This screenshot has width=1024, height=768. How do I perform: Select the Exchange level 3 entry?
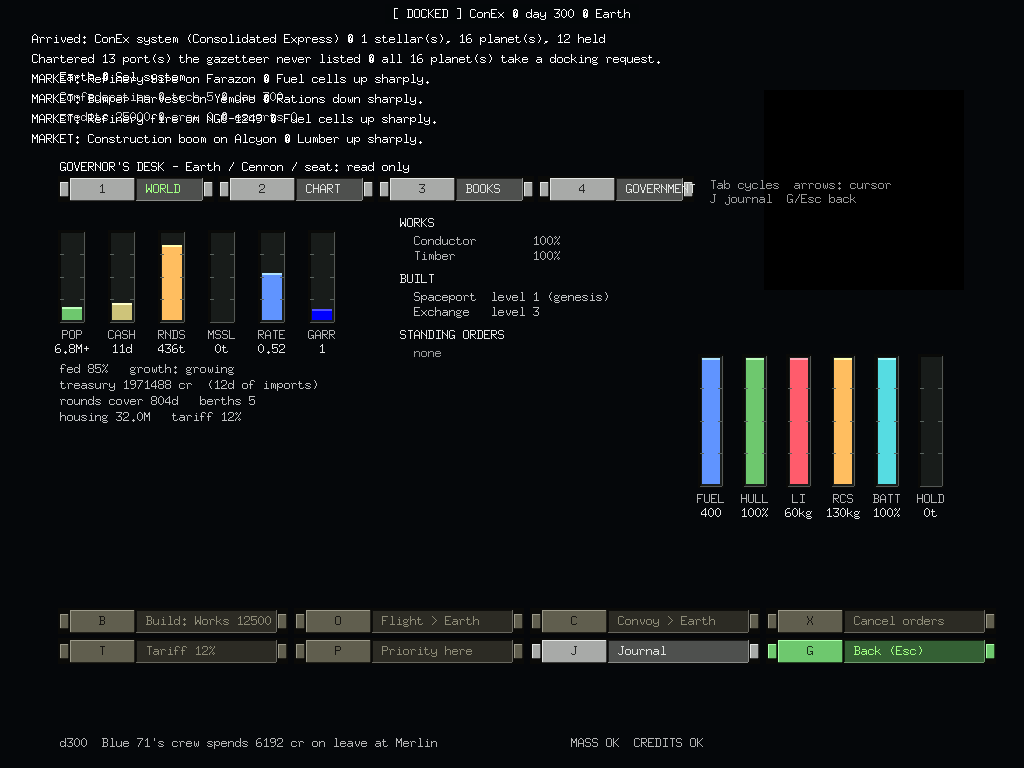(x=476, y=312)
